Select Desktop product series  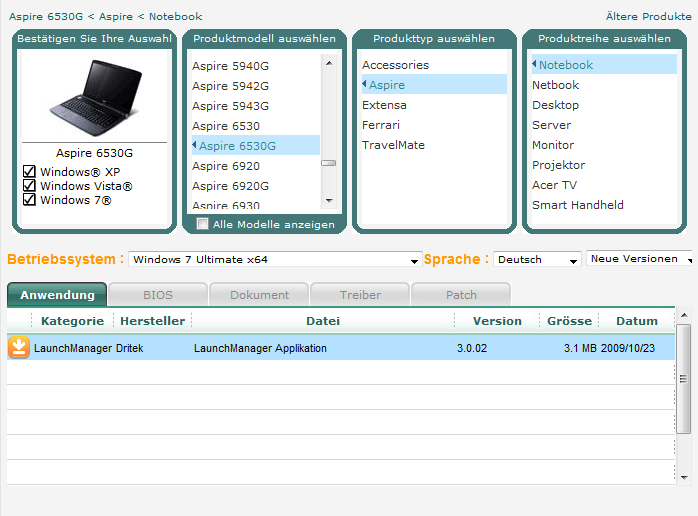pyautogui.click(x=556, y=105)
